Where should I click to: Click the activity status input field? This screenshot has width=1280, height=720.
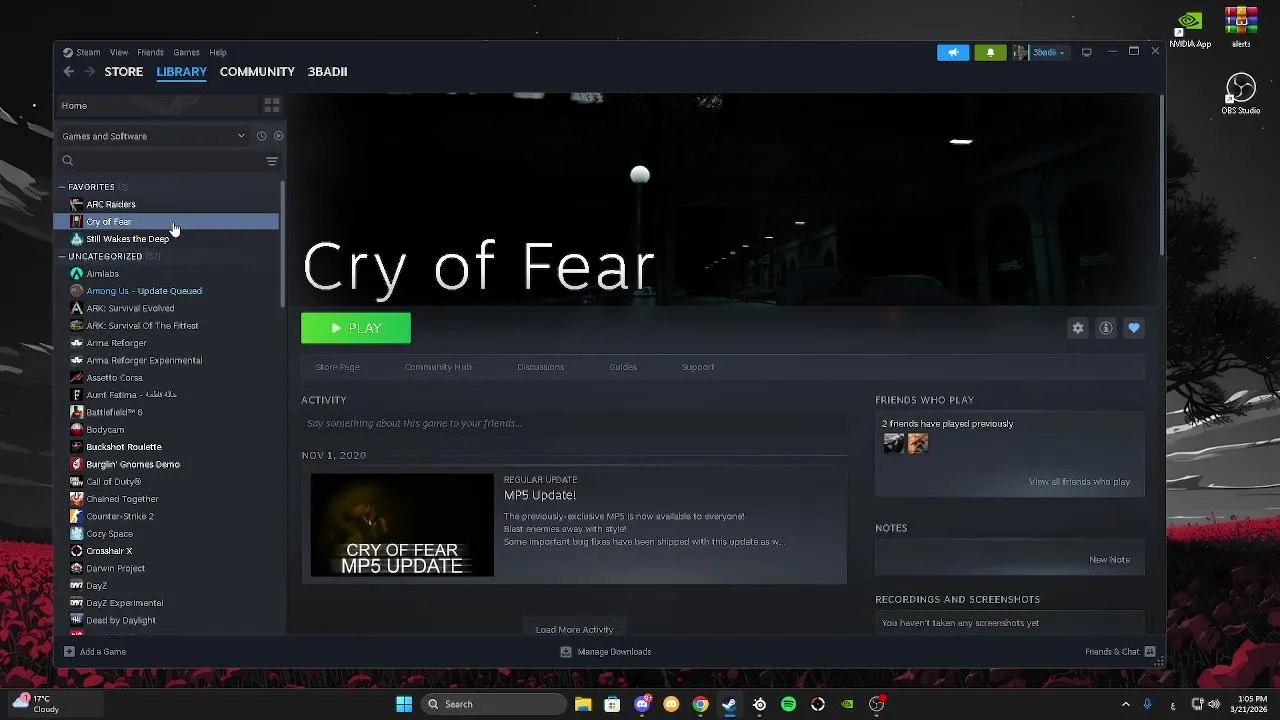(x=574, y=424)
